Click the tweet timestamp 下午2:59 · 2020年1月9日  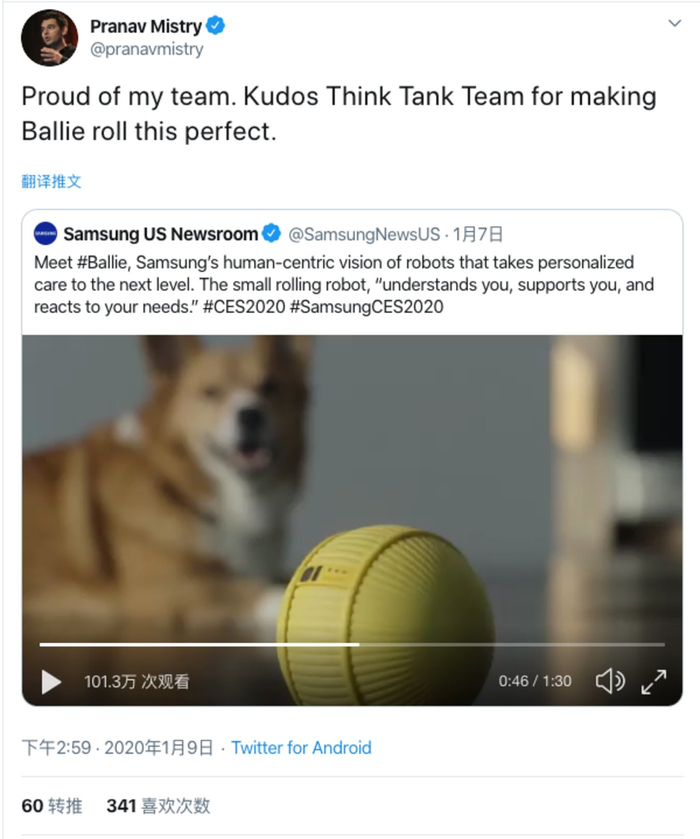click(x=117, y=748)
